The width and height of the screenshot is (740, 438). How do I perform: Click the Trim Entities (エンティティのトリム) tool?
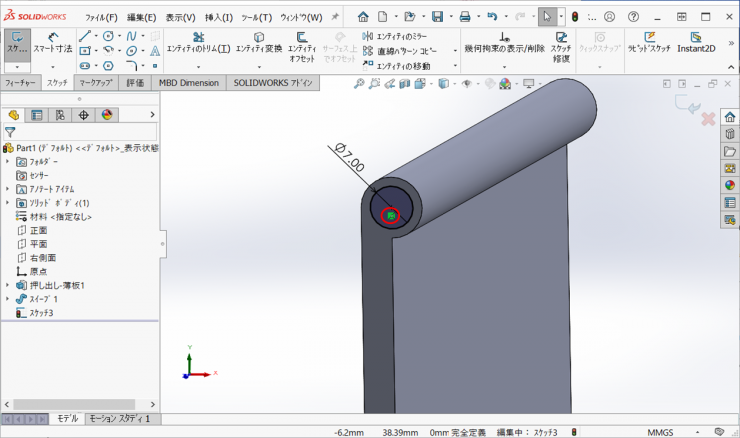pos(197,42)
